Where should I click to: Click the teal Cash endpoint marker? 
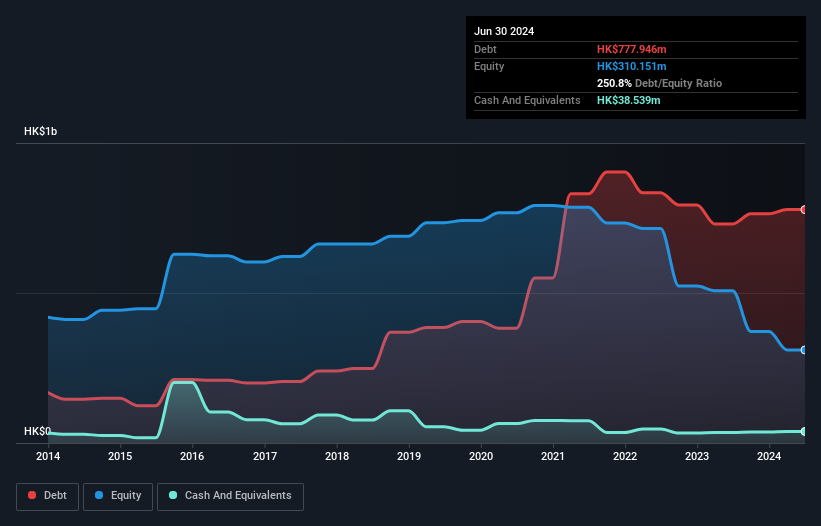(804, 431)
